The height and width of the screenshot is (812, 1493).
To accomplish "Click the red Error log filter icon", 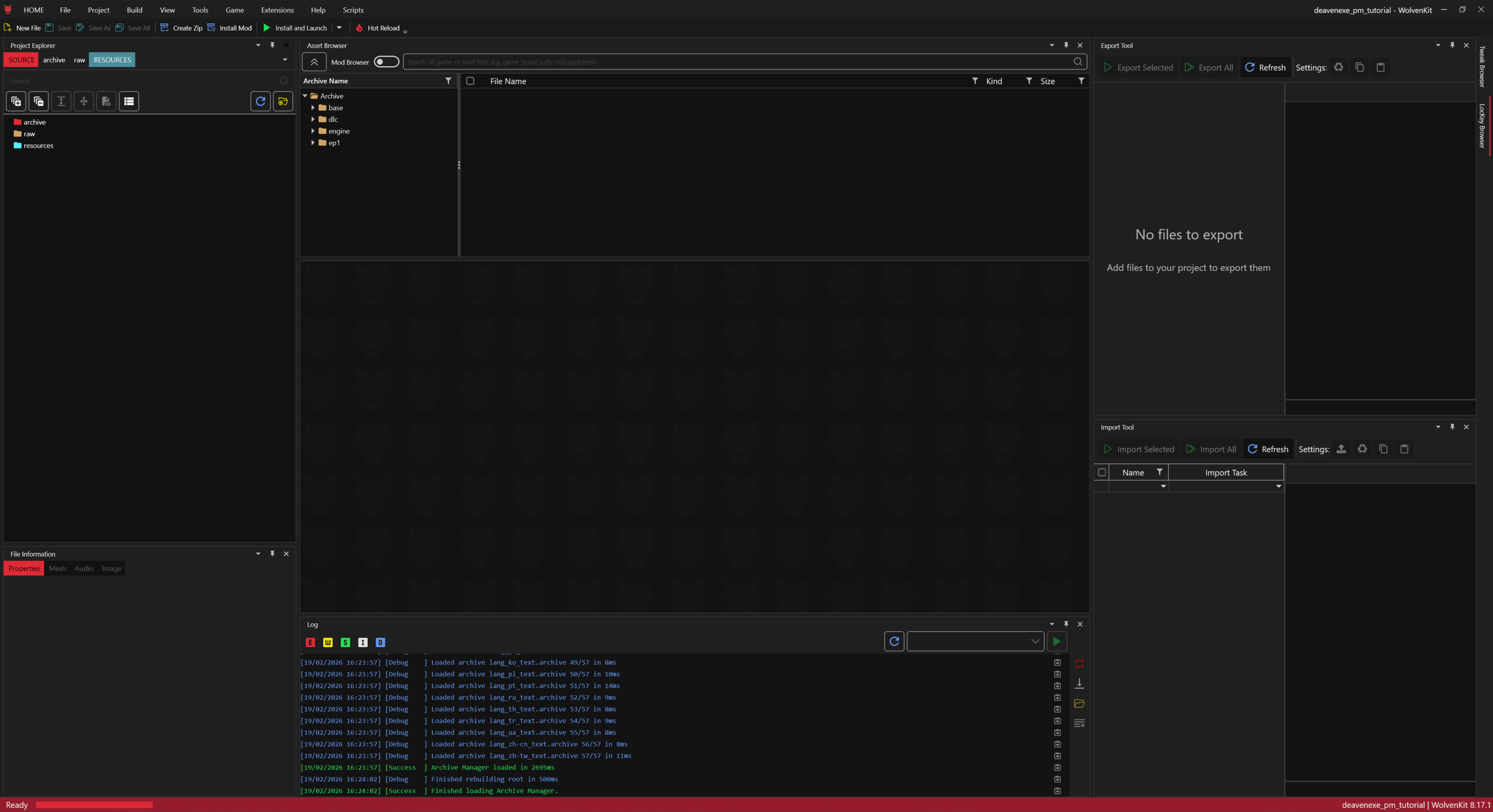I will coord(310,642).
